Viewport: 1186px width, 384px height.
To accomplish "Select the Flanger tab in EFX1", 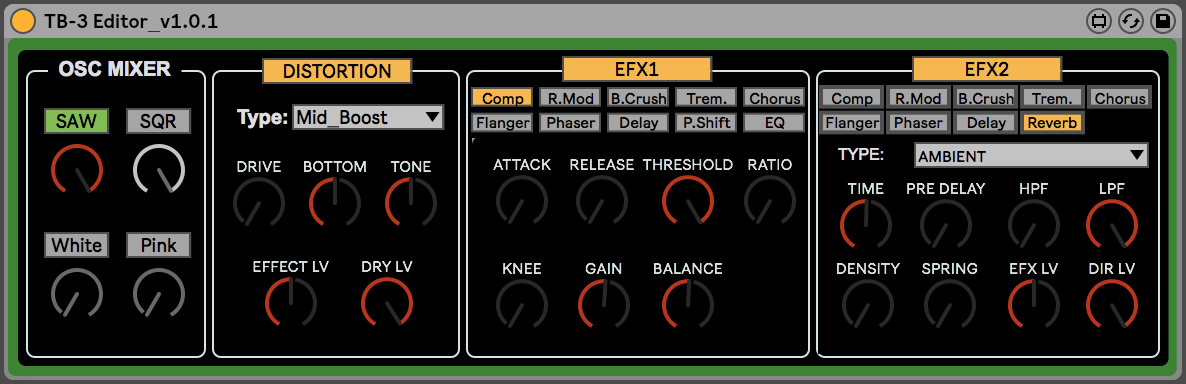I will (x=502, y=122).
